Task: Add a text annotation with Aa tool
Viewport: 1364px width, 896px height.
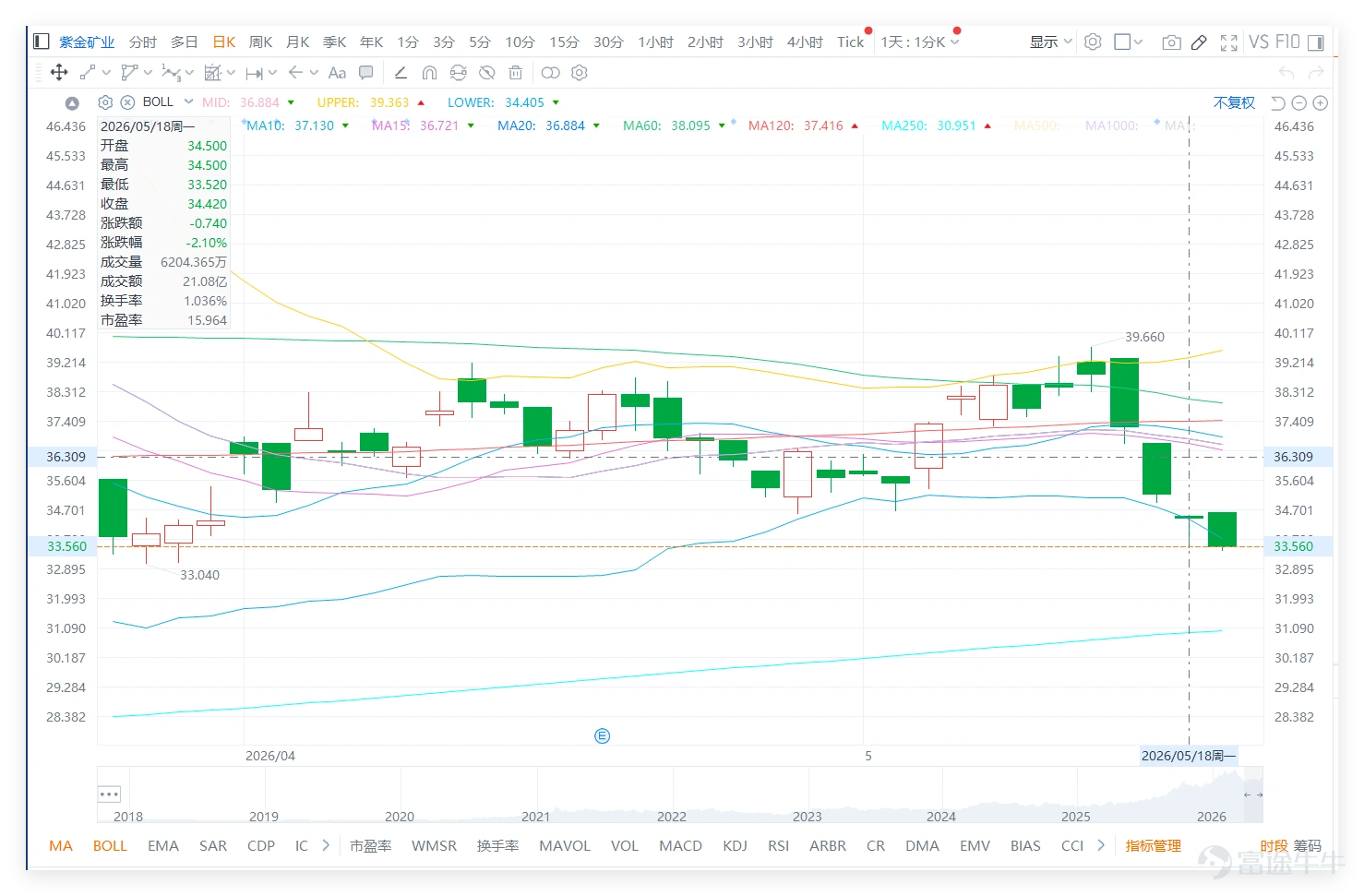Action: [x=337, y=72]
